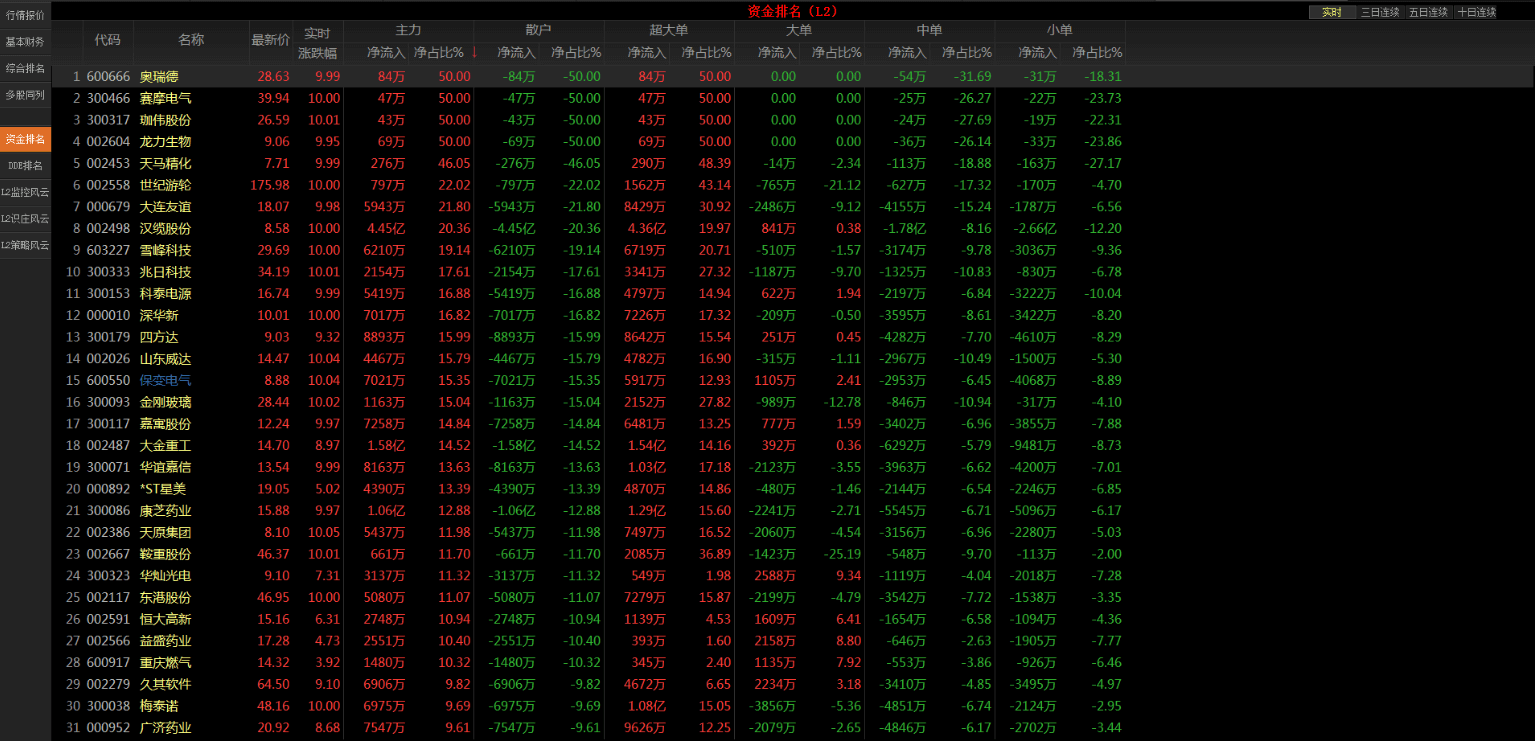Select the stock name 天马精化
Viewport: 1535px width, 741px height.
166,163
